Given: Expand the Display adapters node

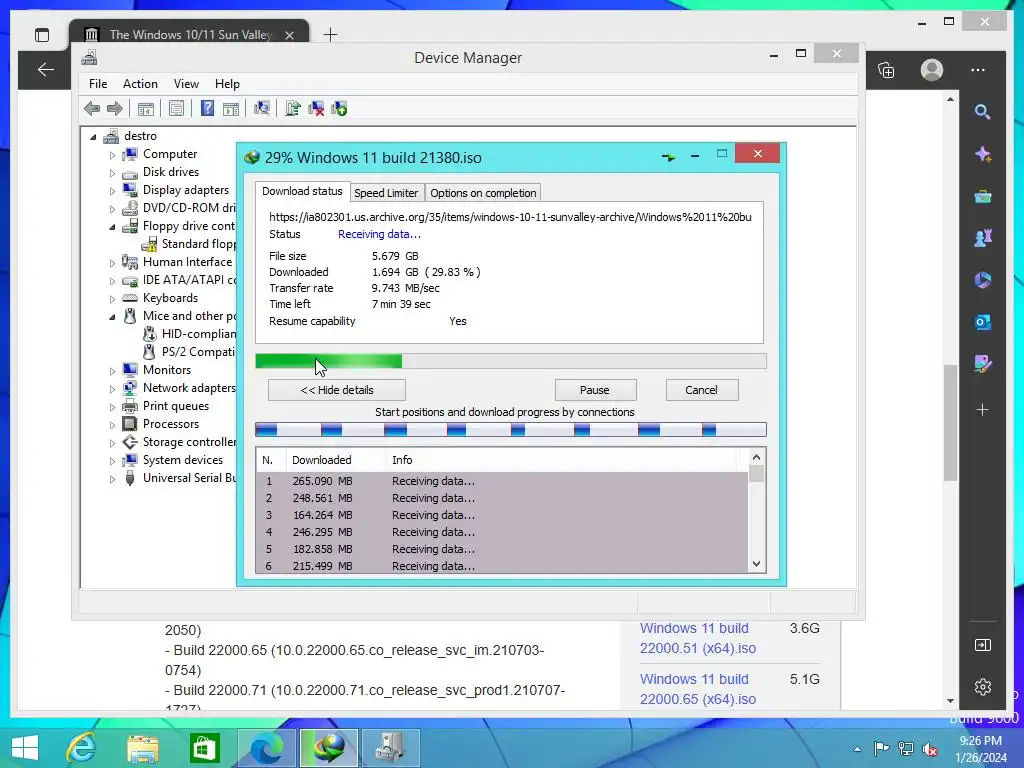Looking at the screenshot, I should [112, 191].
